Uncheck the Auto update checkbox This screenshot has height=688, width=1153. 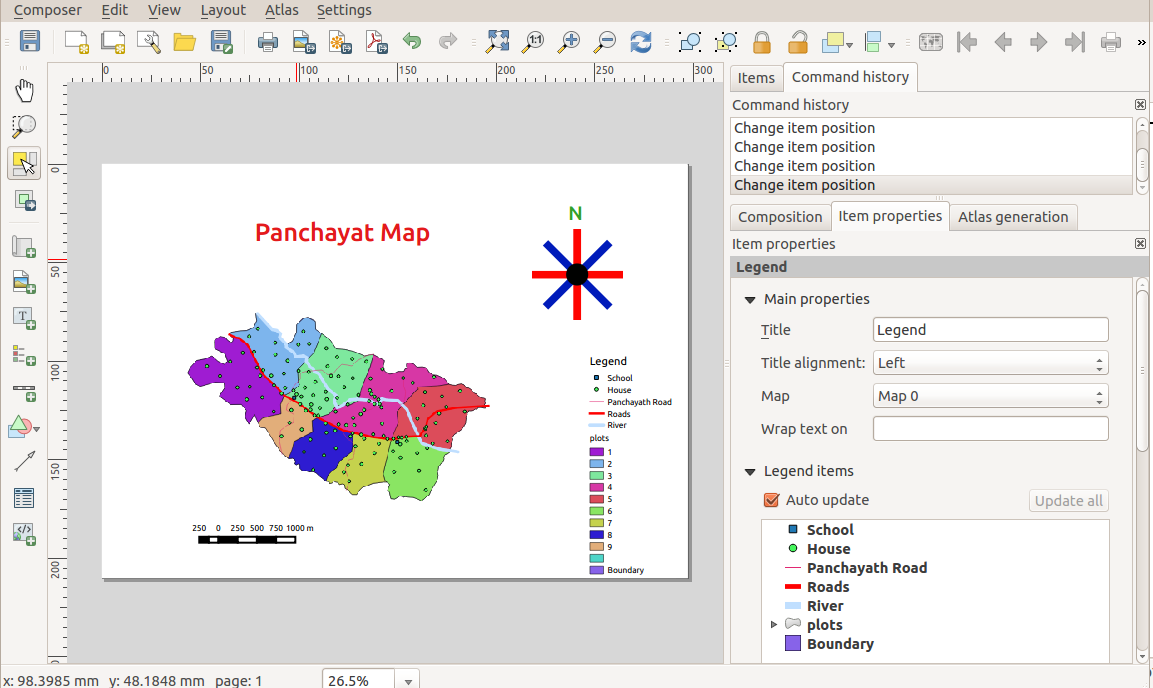[771, 500]
